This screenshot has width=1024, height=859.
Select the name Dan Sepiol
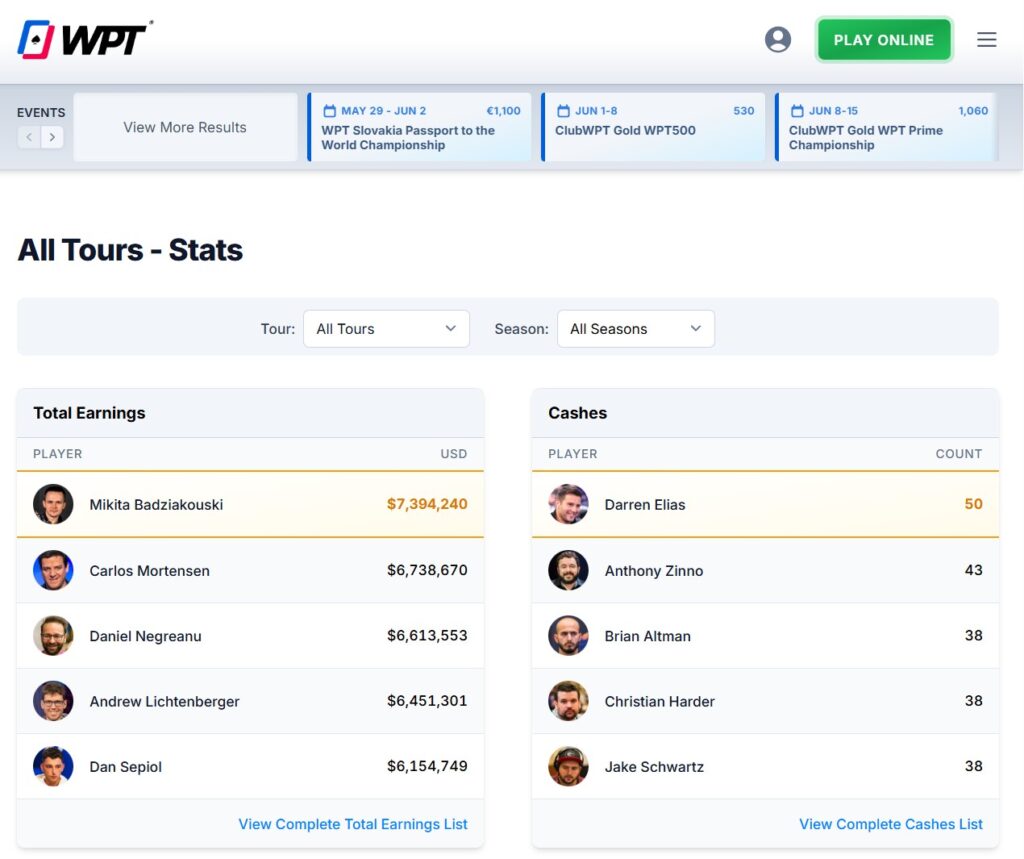(x=125, y=767)
